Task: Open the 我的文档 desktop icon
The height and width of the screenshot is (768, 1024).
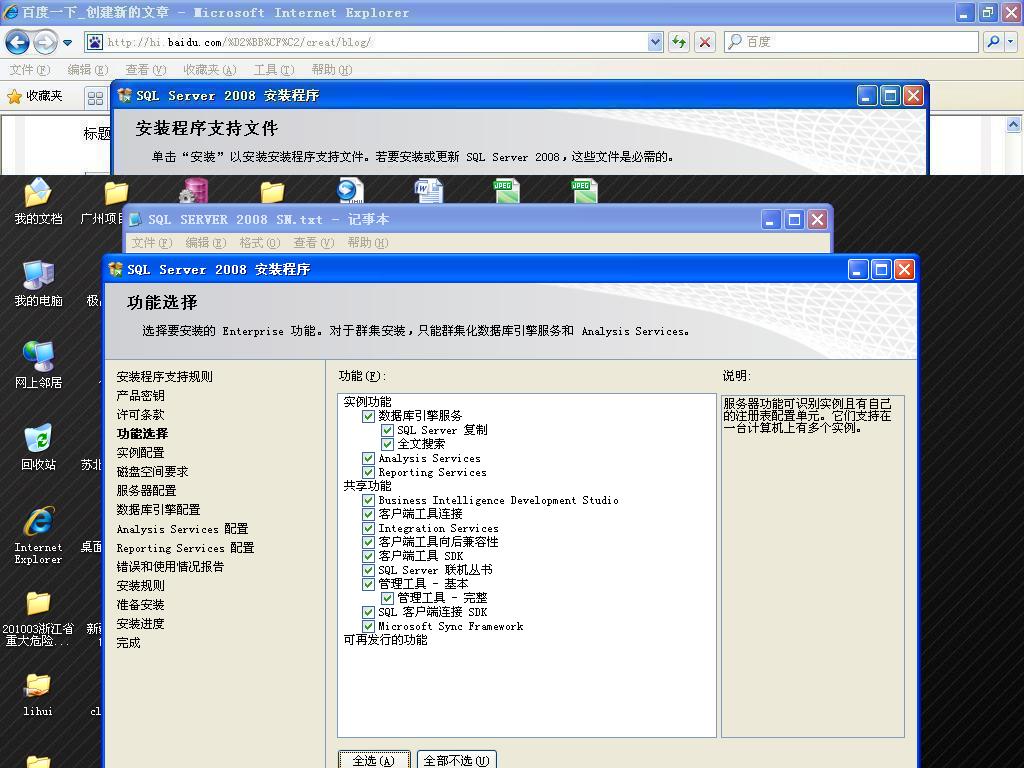Action: (38, 198)
